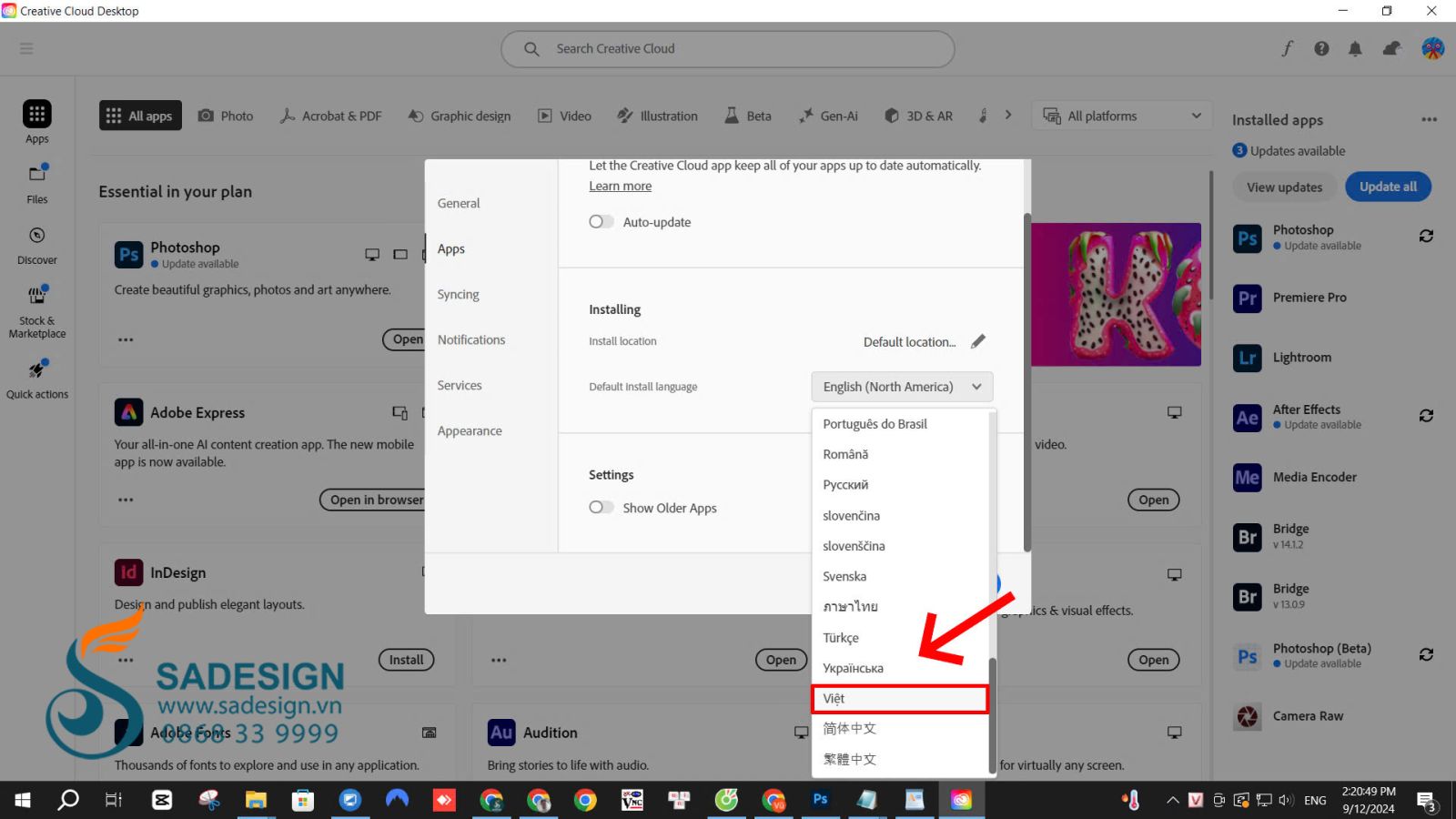Show hidden system tray icons chevron
Image resolution: width=1456 pixels, height=819 pixels.
pos(1172,801)
